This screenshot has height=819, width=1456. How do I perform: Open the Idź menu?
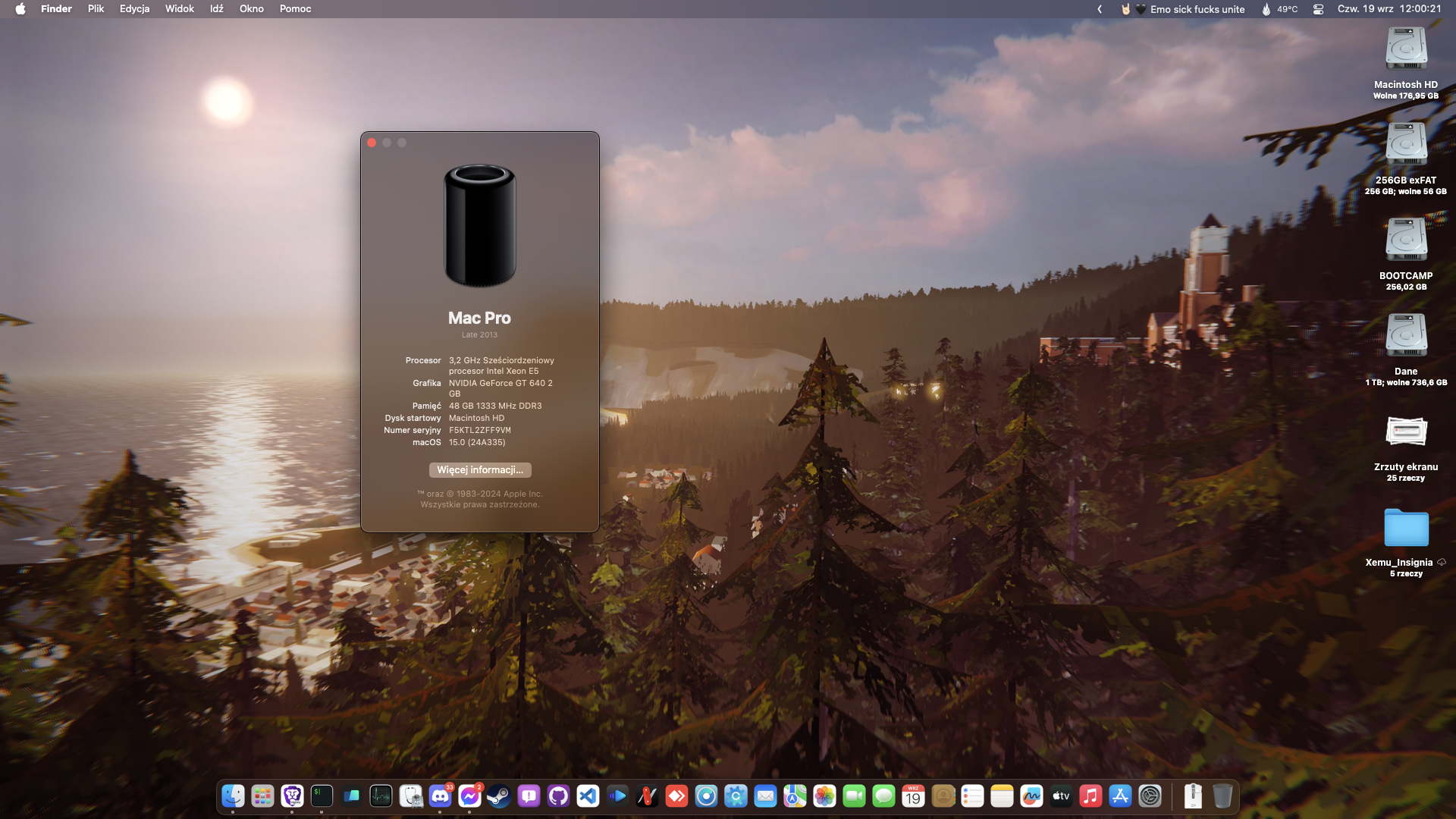pyautogui.click(x=217, y=9)
